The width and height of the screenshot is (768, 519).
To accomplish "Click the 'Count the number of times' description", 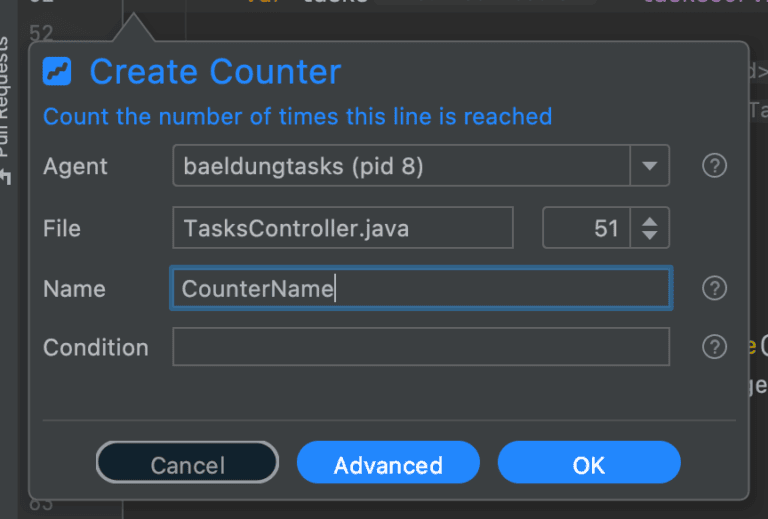I will [x=297, y=116].
